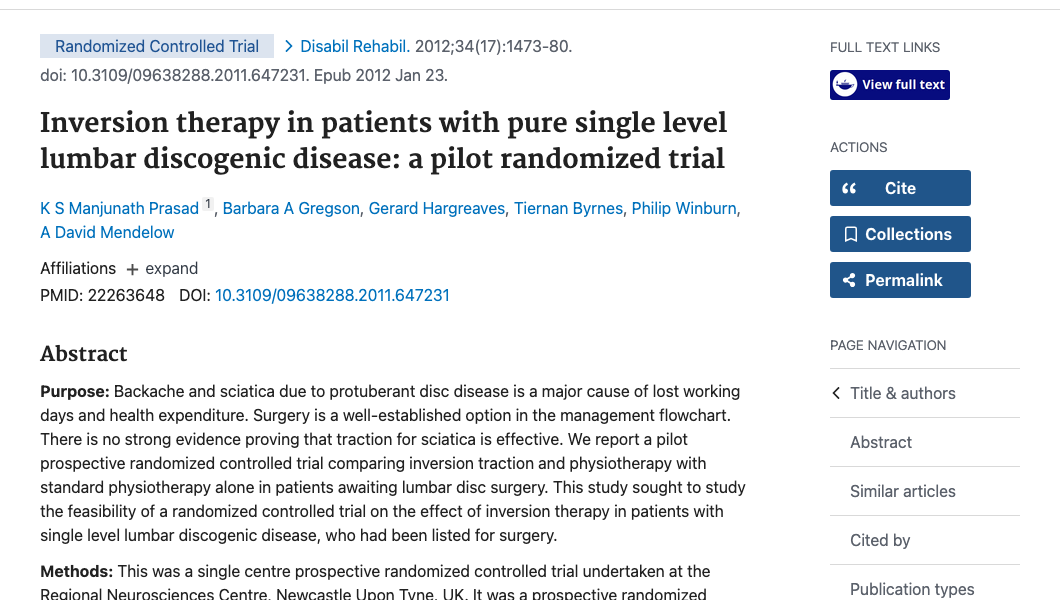Click the Cite button

coord(900,187)
